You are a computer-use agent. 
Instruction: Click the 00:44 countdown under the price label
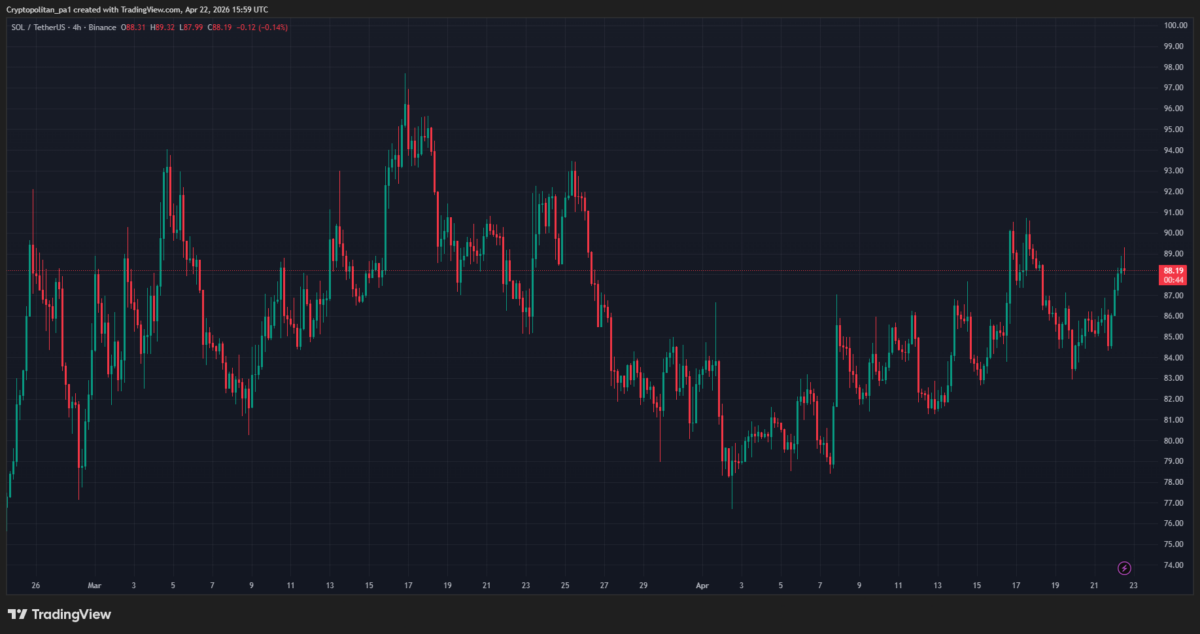click(x=1173, y=280)
